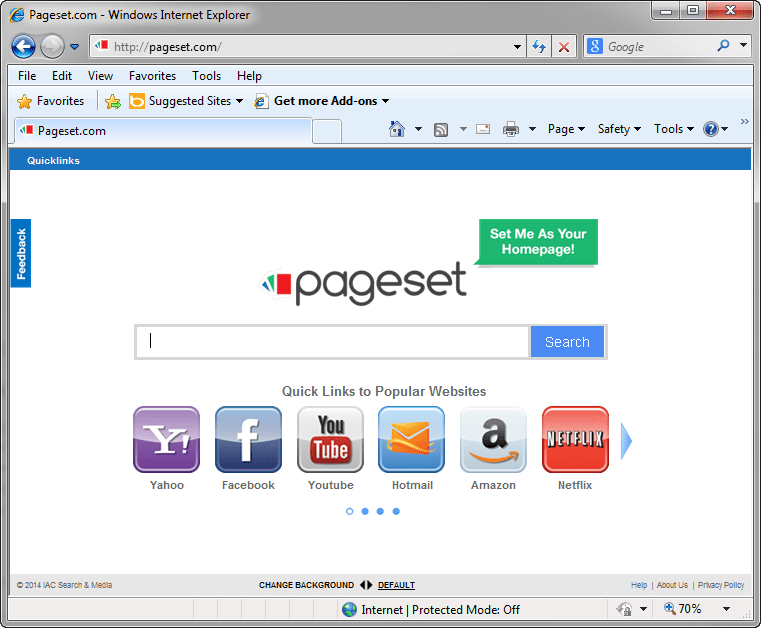This screenshot has height=628, width=761.
Task: Select the Pageset.com tab
Action: click(163, 131)
